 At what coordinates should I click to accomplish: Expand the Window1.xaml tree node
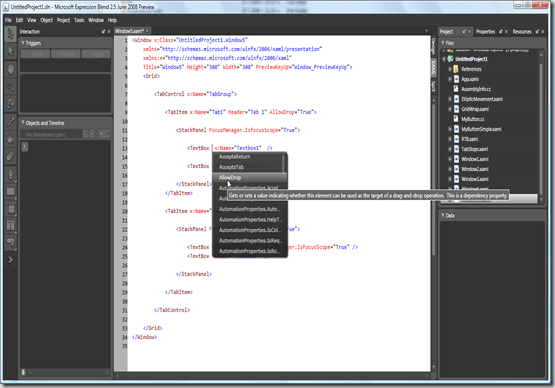coord(450,159)
